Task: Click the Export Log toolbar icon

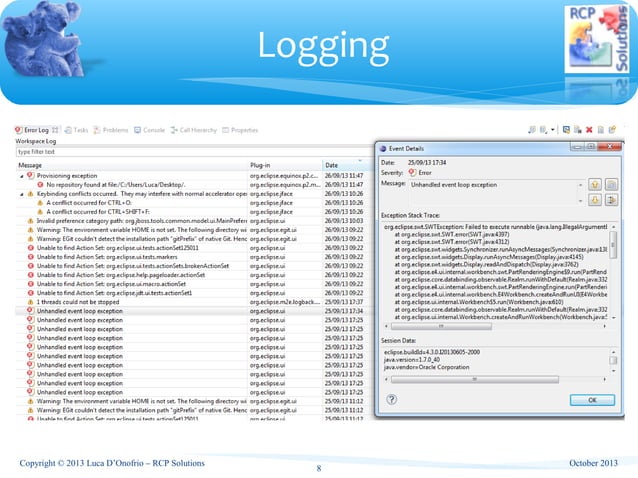Action: [x=532, y=130]
